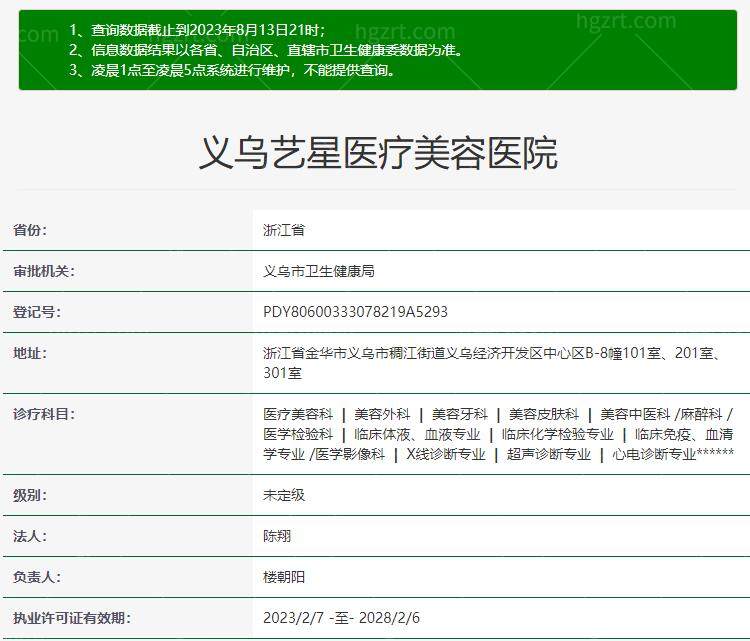Click the hospital title 义乌艺星医疗美容医院
The height and width of the screenshot is (641, 750).
[x=378, y=153]
